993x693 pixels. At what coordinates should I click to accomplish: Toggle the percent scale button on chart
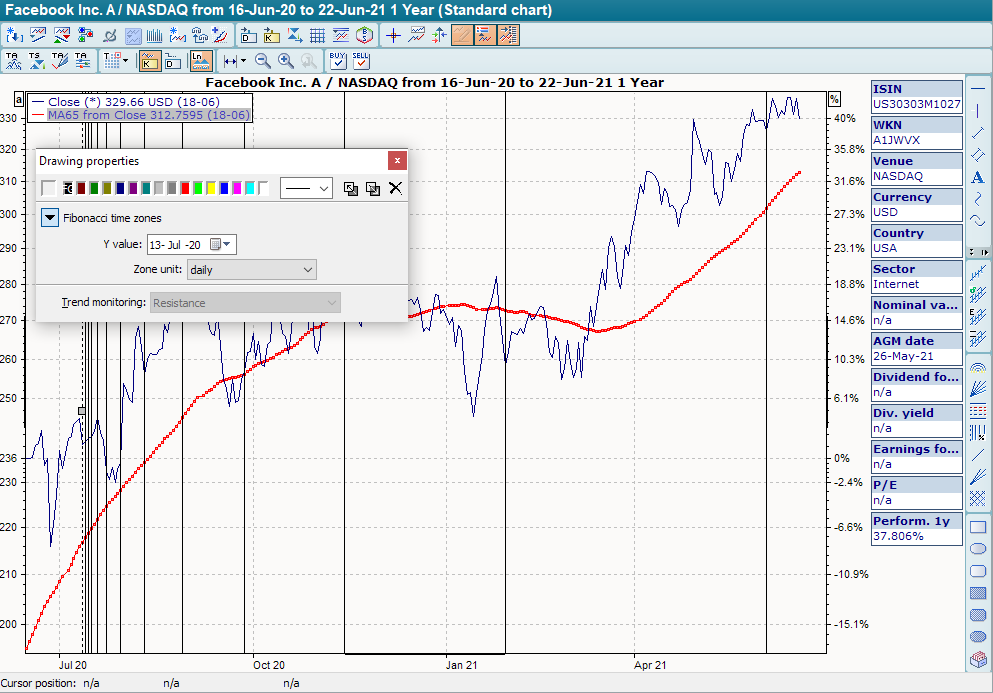click(835, 99)
